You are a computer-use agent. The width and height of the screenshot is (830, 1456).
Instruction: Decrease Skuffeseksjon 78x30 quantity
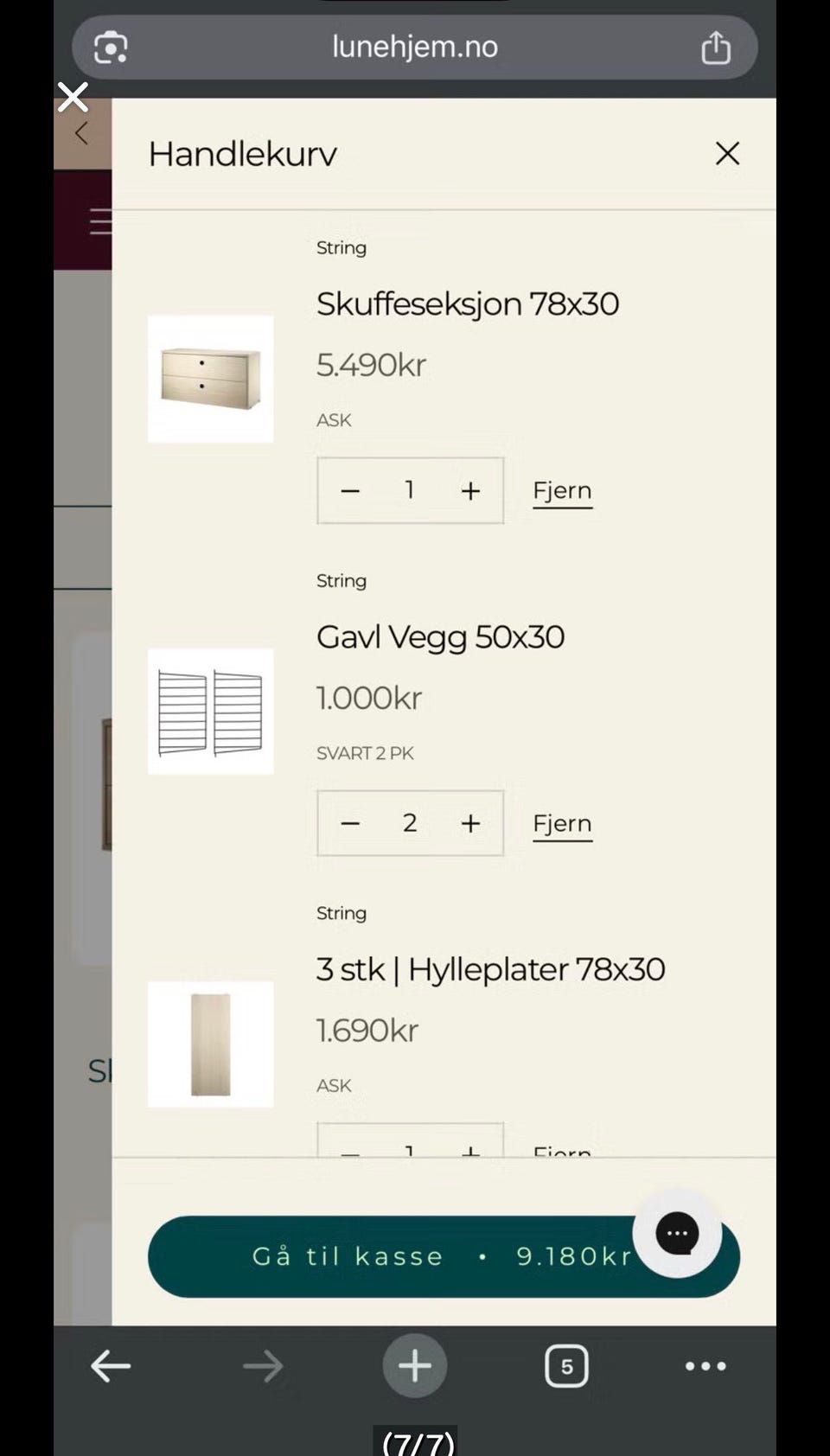[x=350, y=491]
